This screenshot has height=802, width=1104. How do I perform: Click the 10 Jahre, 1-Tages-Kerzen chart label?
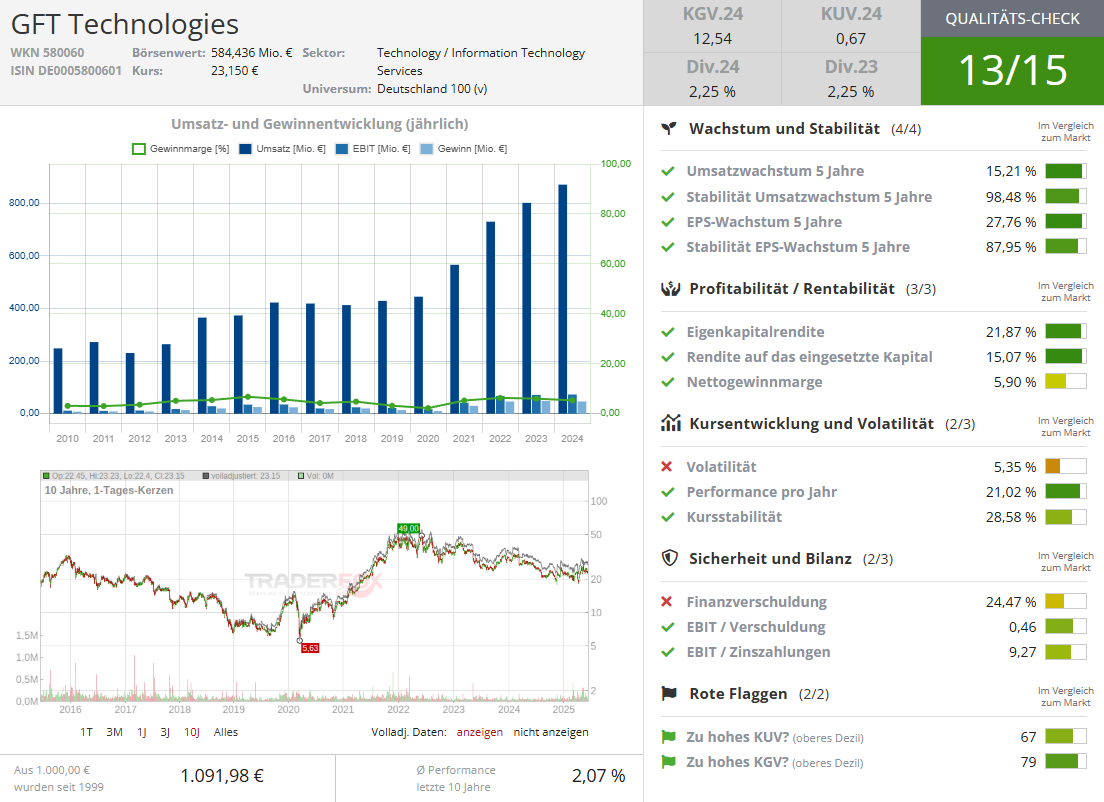(108, 490)
